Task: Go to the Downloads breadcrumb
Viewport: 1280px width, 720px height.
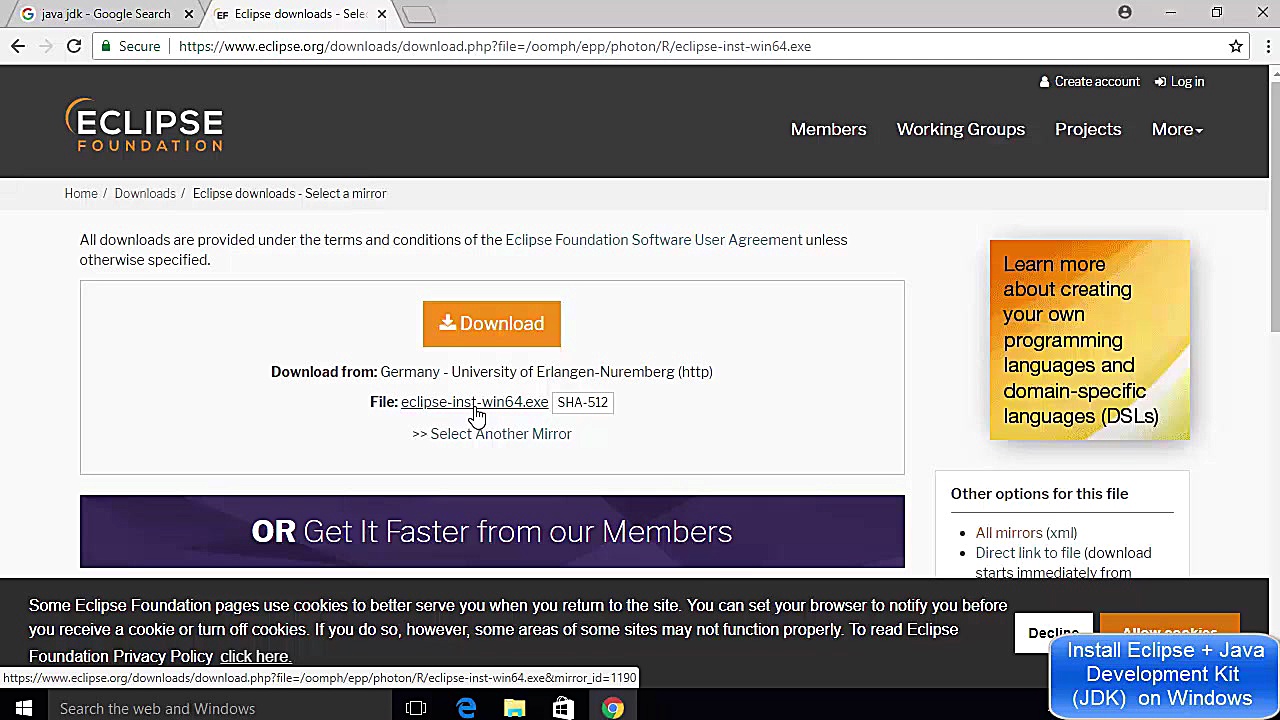Action: (145, 193)
